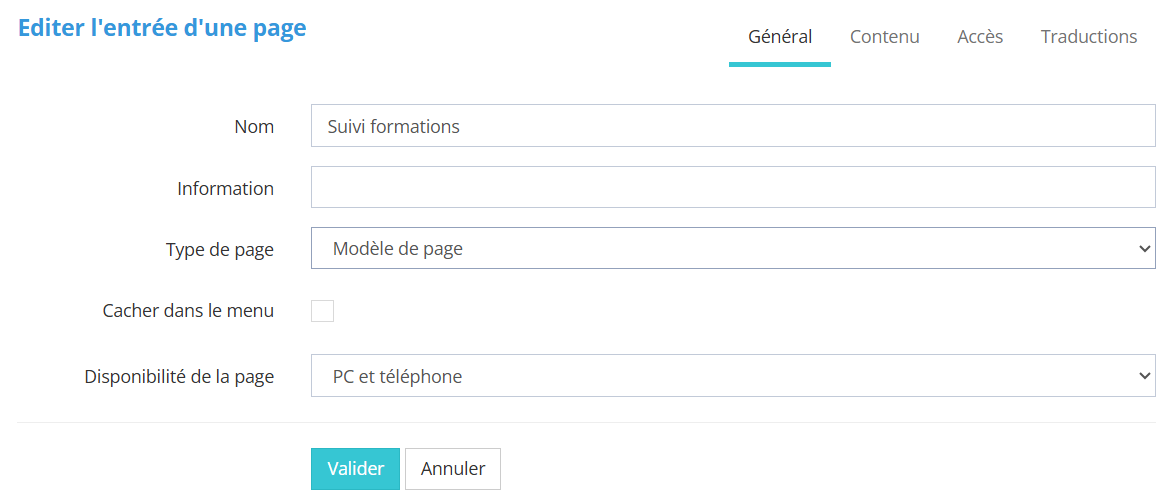Switch to the Général tab
Image resolution: width=1162 pixels, height=491 pixels.
point(780,37)
